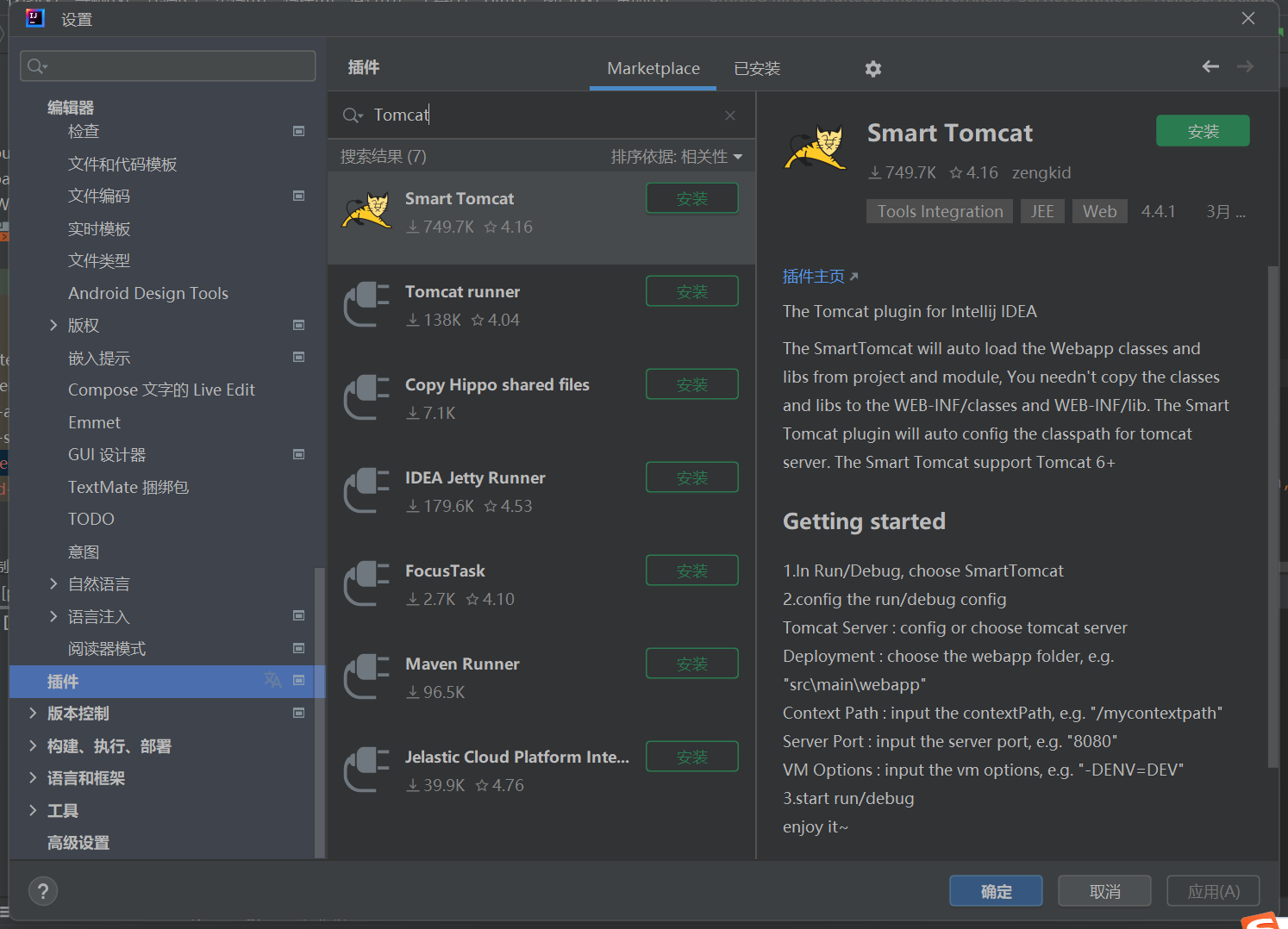The image size is (1288, 929).
Task: Click the project-level icon beside 检查
Action: point(299,131)
